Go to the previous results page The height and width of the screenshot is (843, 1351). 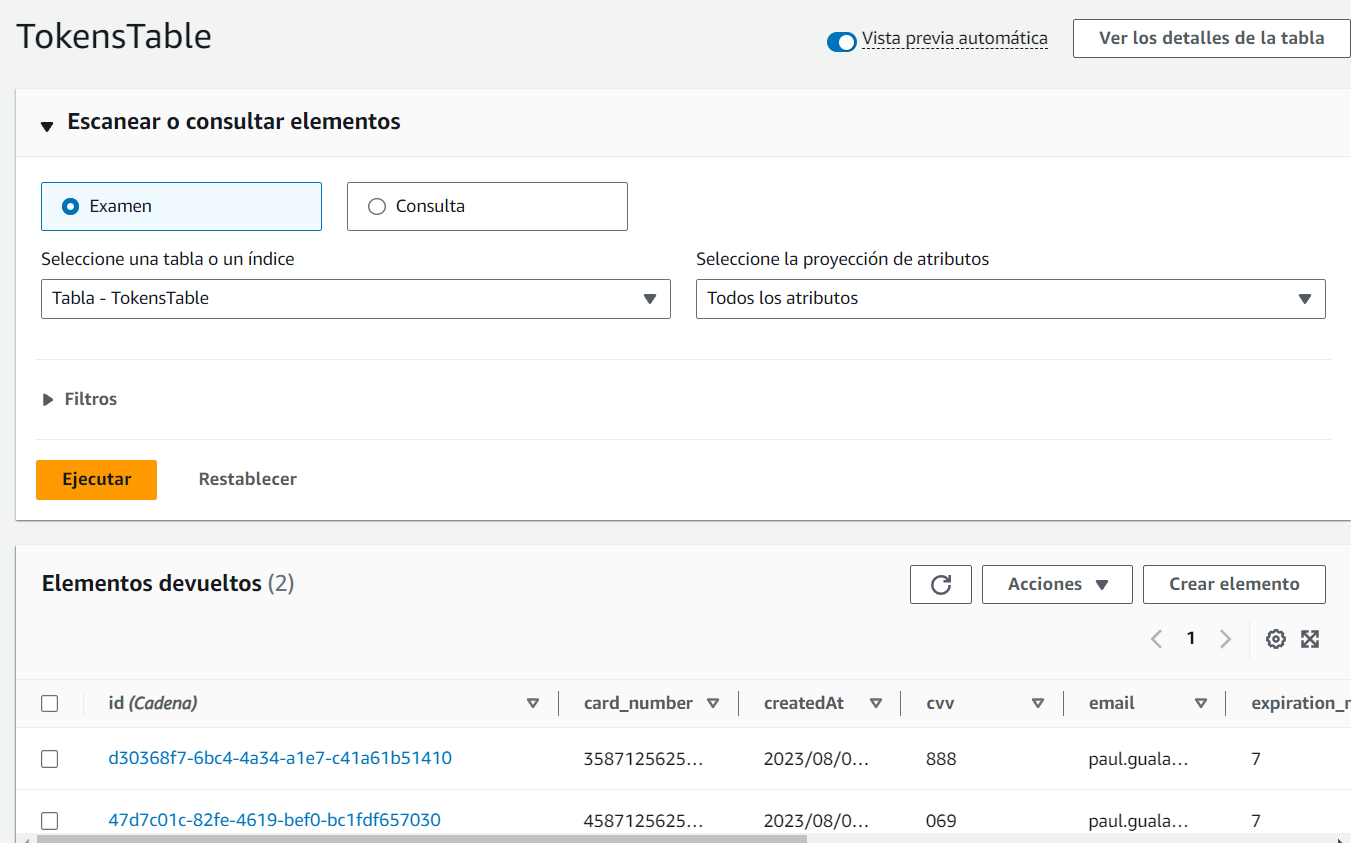tap(1156, 638)
